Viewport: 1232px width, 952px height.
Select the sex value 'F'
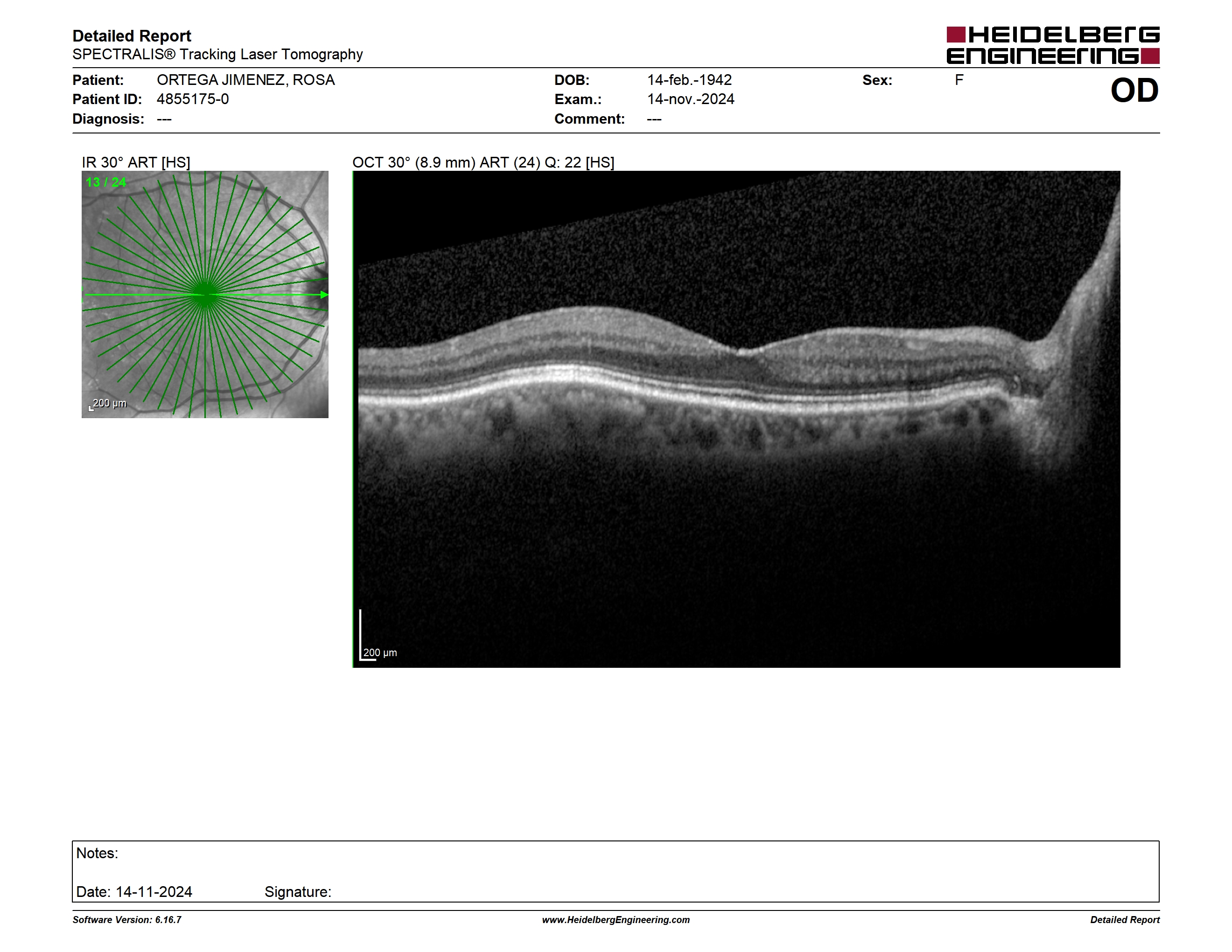pyautogui.click(x=959, y=80)
